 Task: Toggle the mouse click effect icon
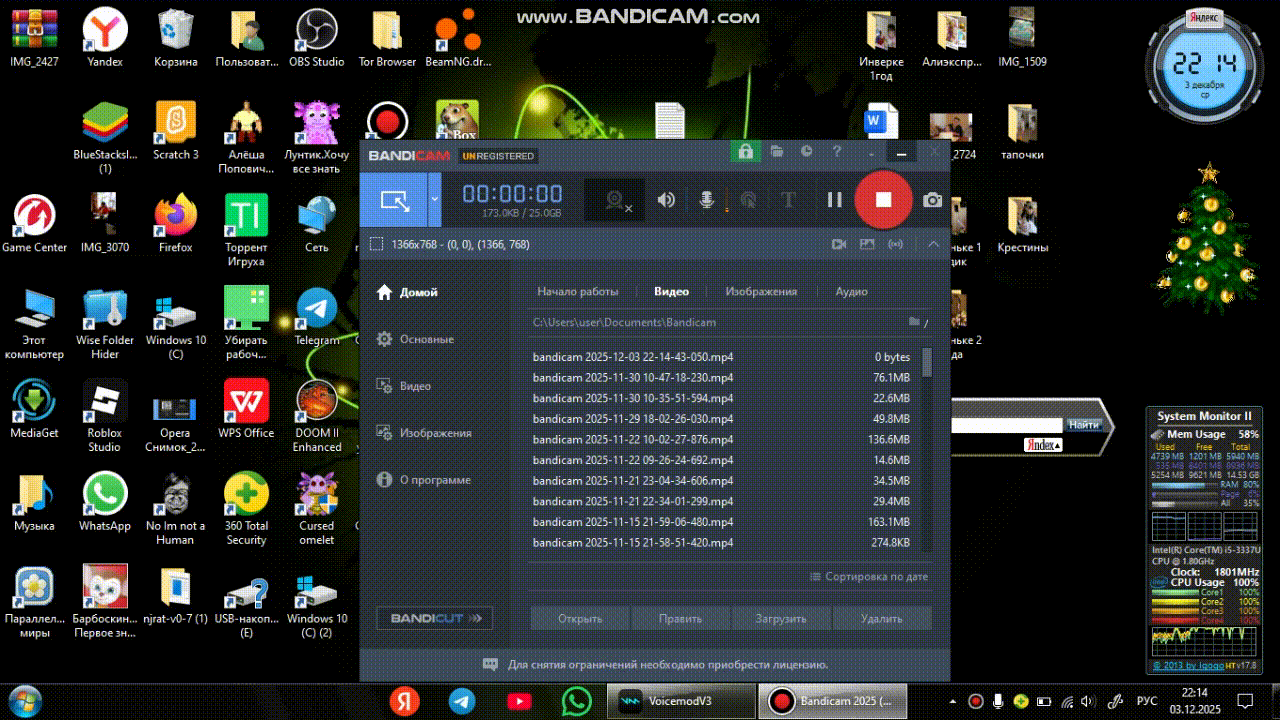747,200
